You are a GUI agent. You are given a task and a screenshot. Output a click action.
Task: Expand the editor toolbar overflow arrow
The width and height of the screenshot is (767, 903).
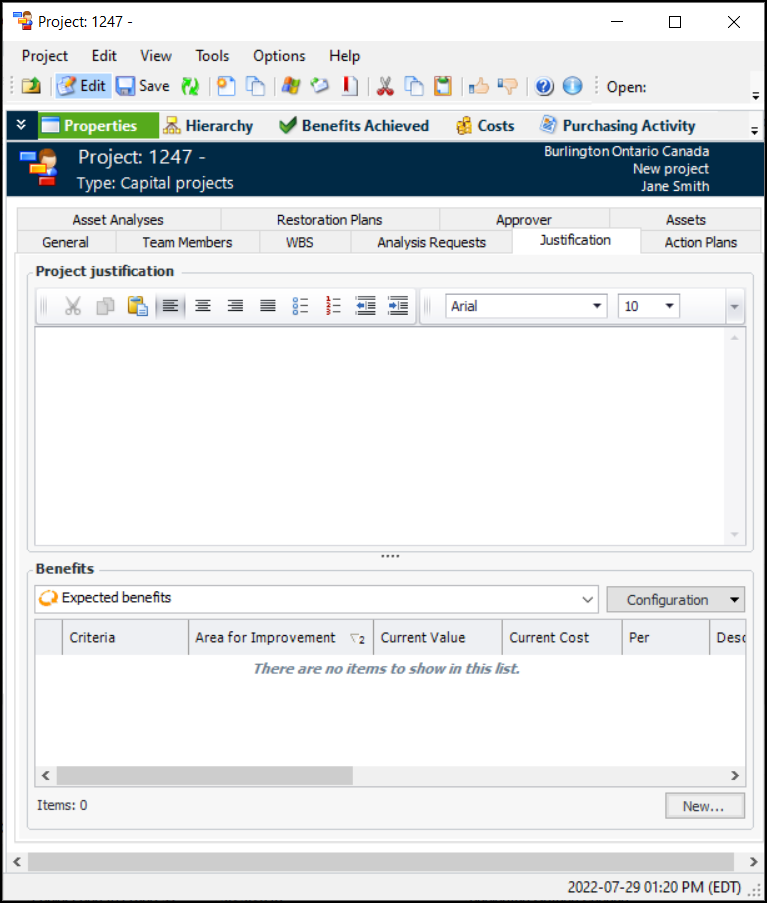tap(734, 306)
